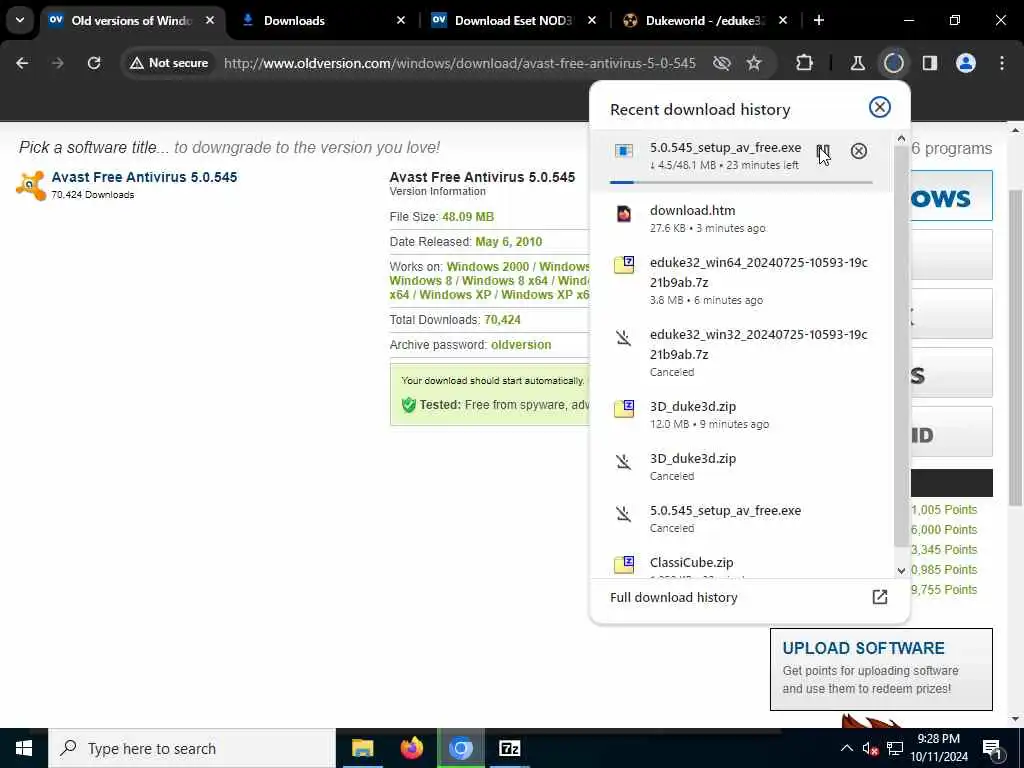
Task: Click the eduke32_win64 7z file icon
Action: click(624, 265)
